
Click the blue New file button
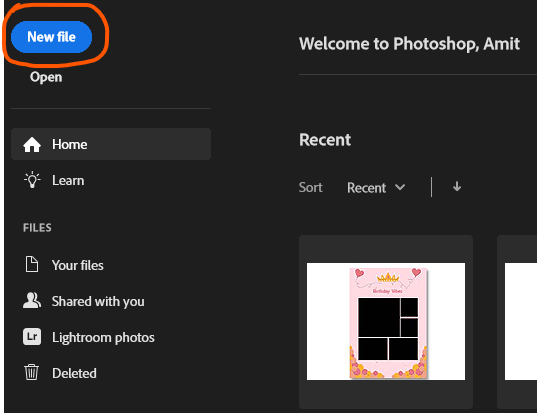click(x=51, y=37)
